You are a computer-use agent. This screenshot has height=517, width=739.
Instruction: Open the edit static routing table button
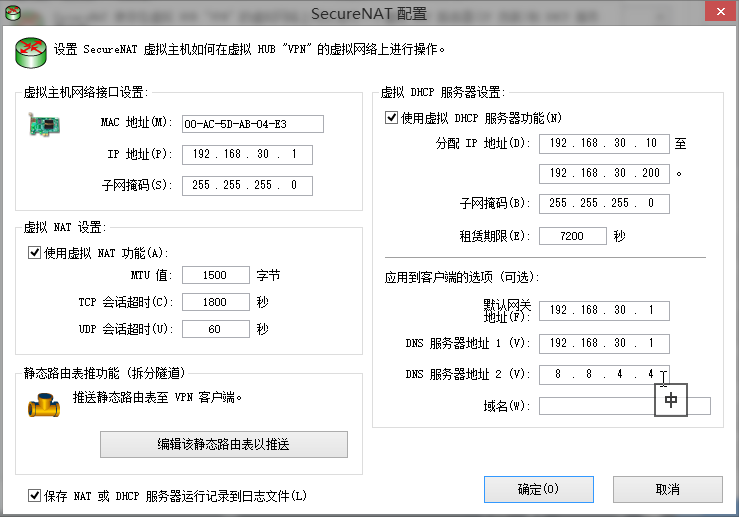(x=223, y=444)
